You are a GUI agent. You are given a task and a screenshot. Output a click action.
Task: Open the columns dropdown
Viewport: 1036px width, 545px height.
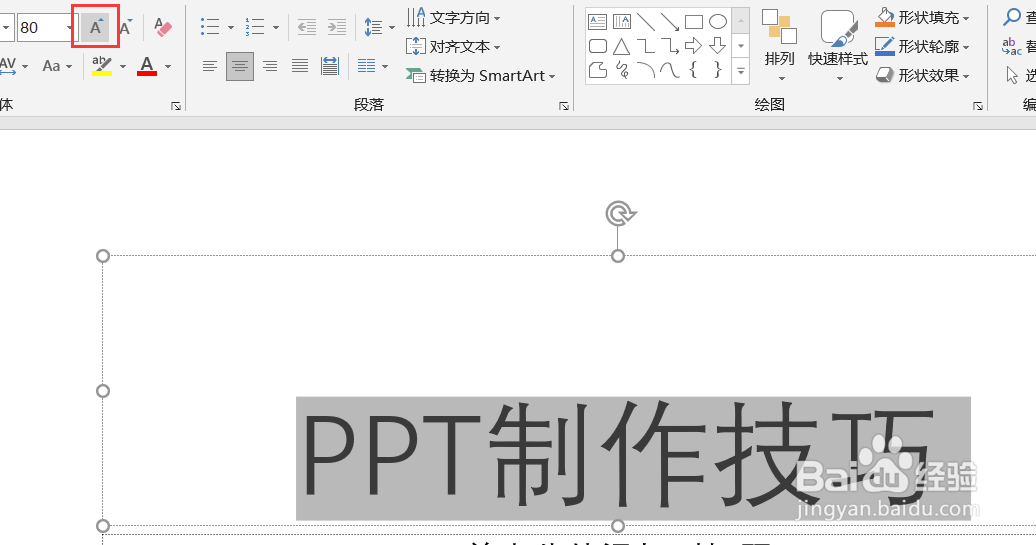(x=372, y=66)
